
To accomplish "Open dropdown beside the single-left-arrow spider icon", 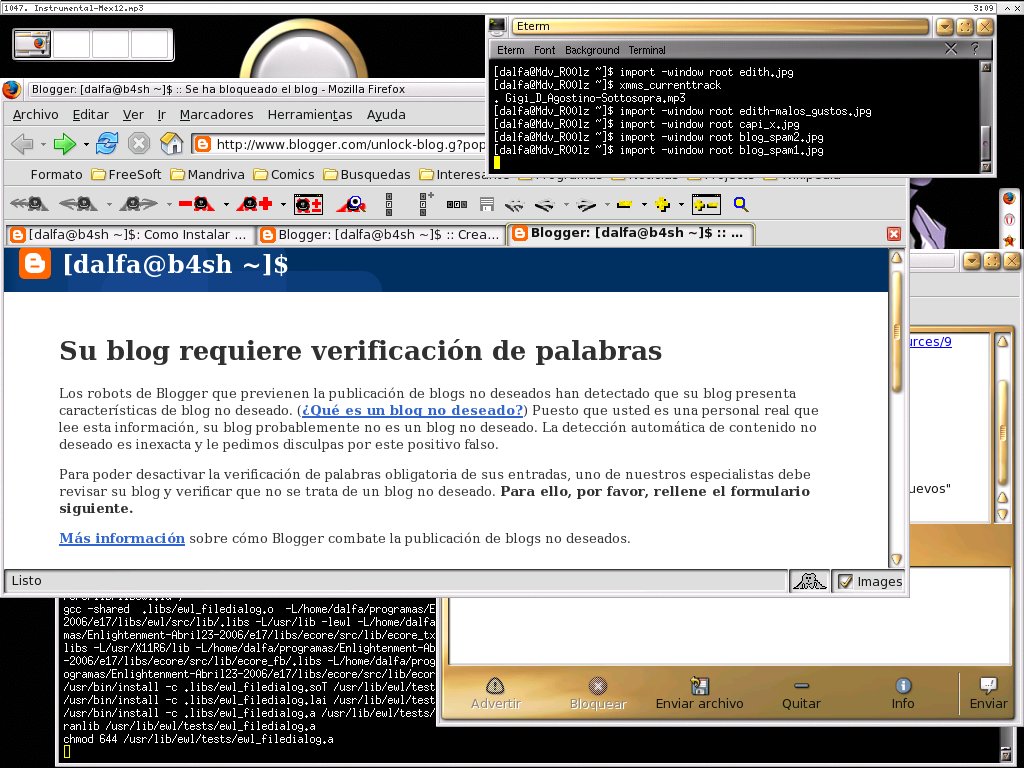I will click(x=108, y=204).
